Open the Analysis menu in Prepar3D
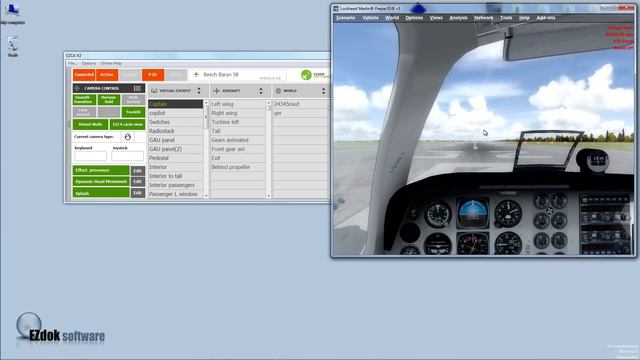 click(458, 18)
